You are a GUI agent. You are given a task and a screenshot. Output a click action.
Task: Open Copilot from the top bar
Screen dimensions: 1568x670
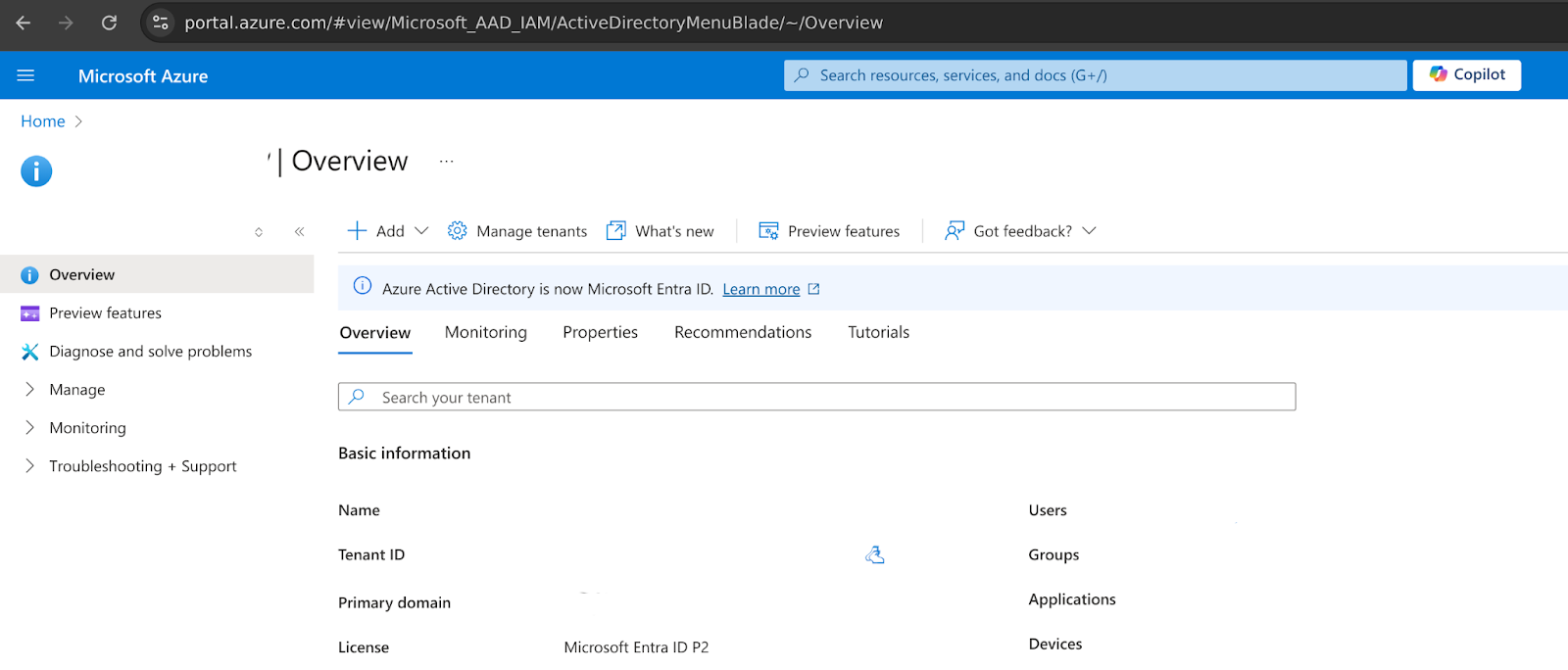click(x=1466, y=74)
